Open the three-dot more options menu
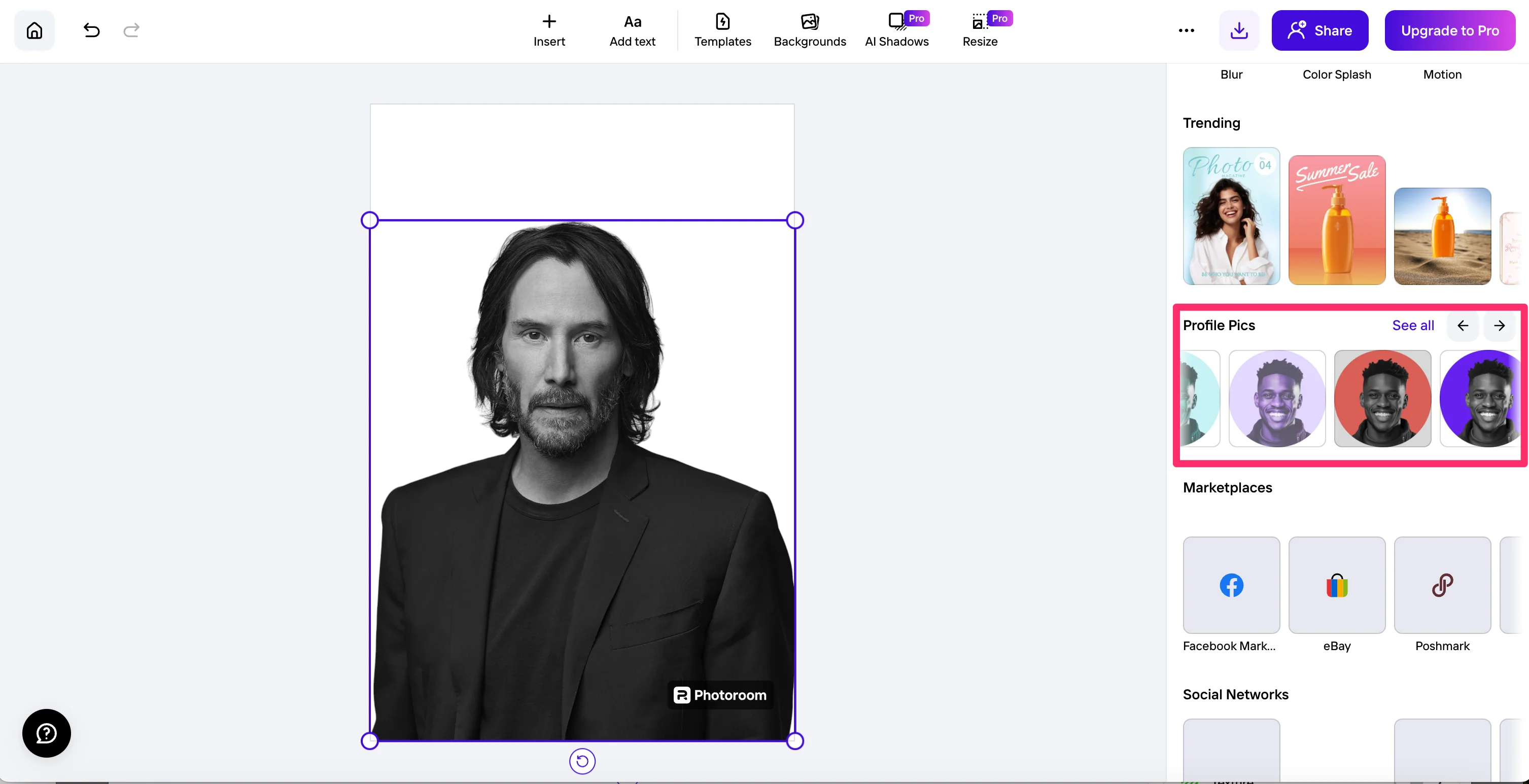Screen dimensions: 1529x784 (1186, 30)
